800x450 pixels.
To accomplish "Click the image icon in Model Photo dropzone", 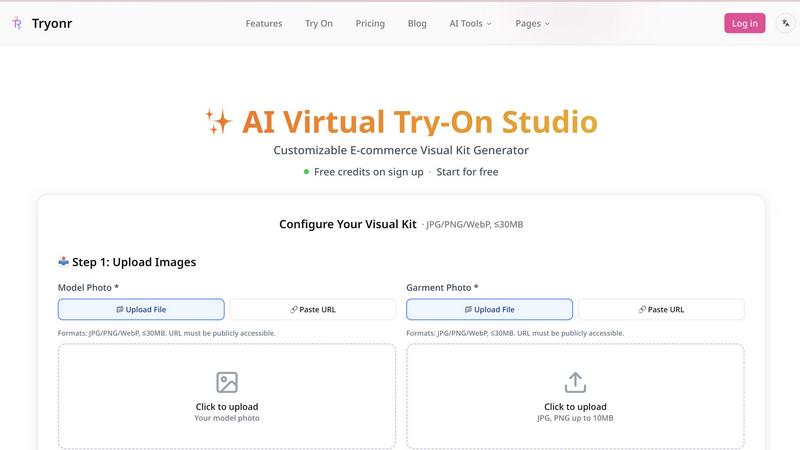I will point(227,382).
